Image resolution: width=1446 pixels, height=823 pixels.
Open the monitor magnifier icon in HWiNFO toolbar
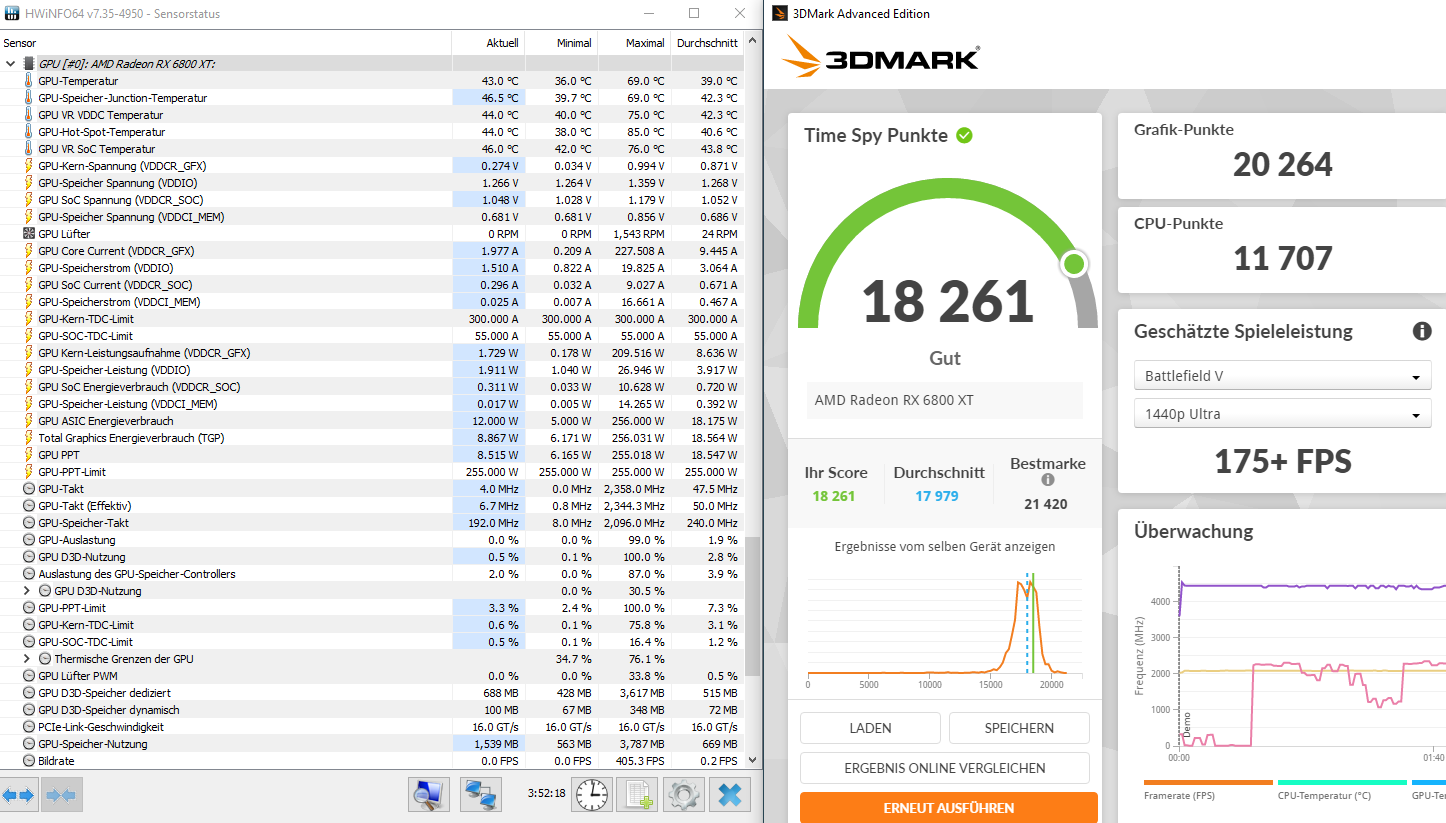coord(429,795)
